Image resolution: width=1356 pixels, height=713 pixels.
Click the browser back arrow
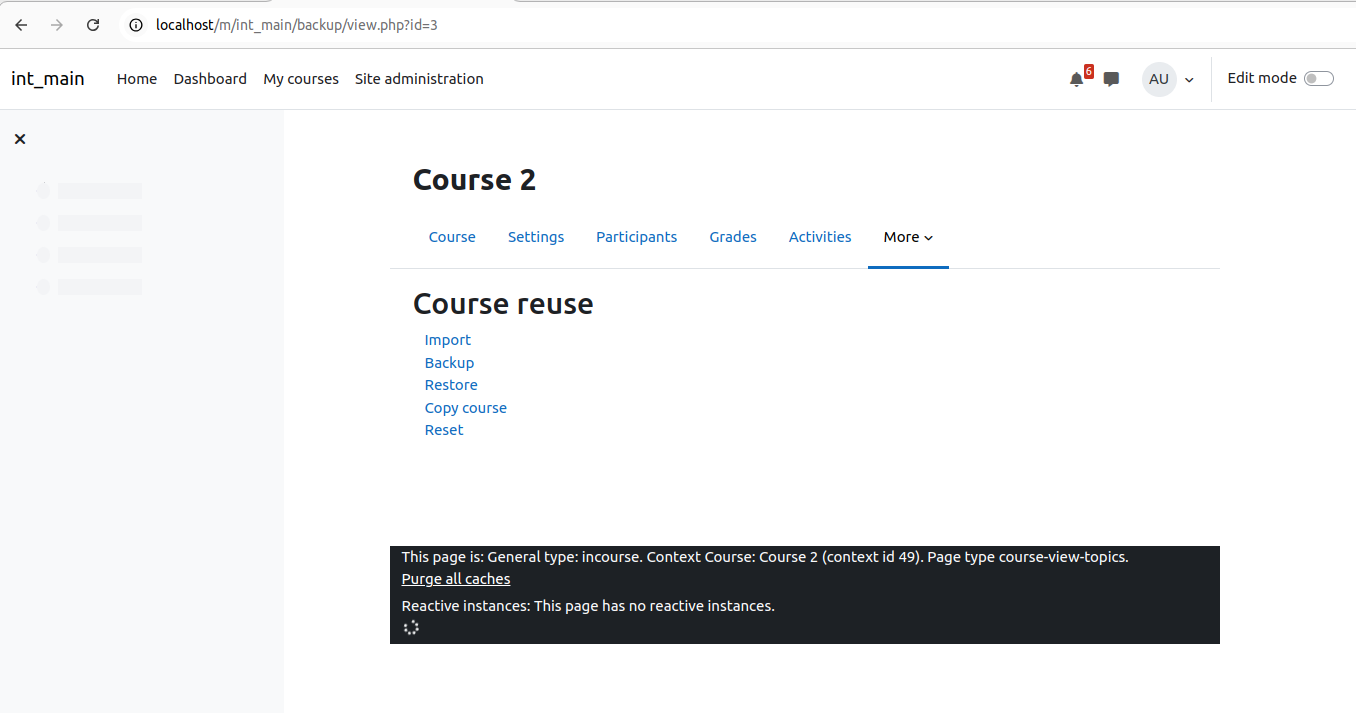21,25
